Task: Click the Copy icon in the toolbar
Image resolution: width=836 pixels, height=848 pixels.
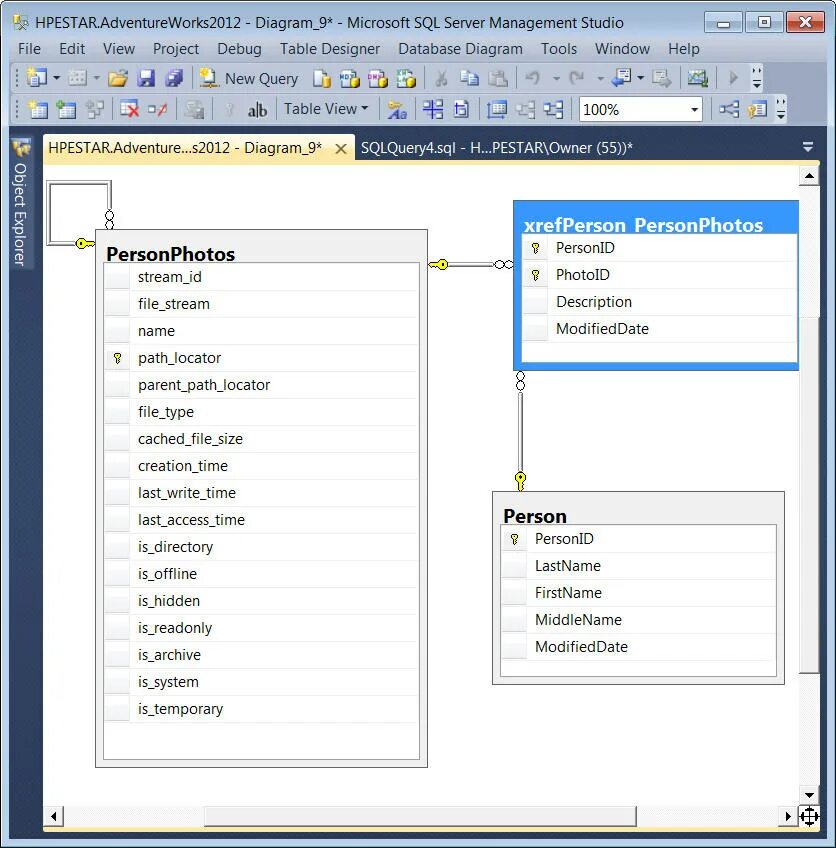Action: click(x=469, y=78)
